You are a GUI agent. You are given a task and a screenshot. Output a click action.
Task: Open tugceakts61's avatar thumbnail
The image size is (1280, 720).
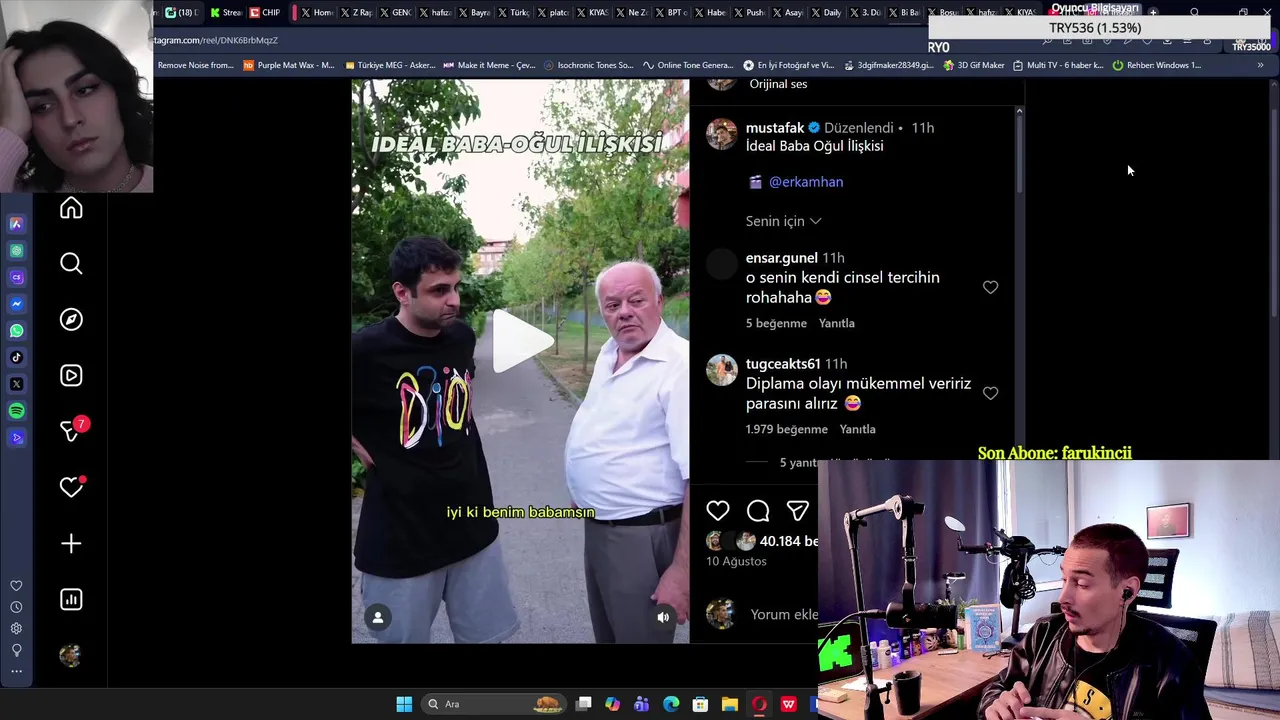[722, 370]
